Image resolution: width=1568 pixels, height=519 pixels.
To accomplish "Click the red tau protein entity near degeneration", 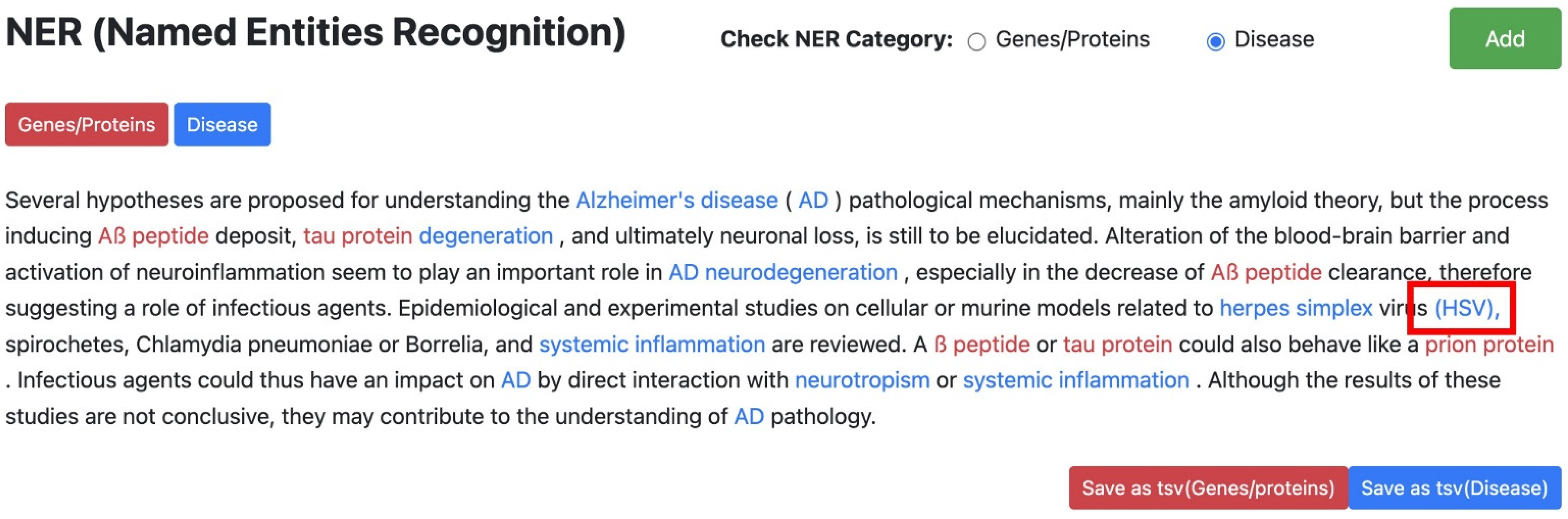I will coord(357,236).
